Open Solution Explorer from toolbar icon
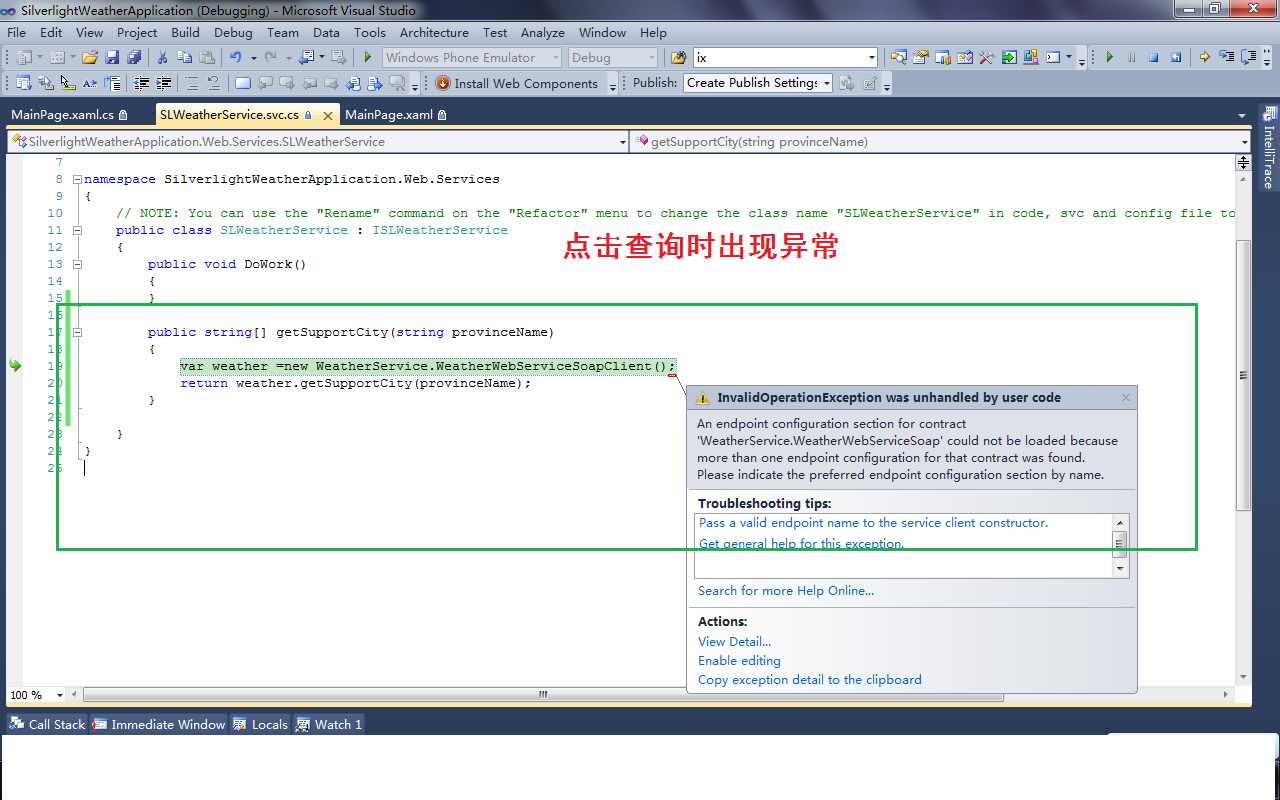Image resolution: width=1280 pixels, height=800 pixels. (898, 57)
